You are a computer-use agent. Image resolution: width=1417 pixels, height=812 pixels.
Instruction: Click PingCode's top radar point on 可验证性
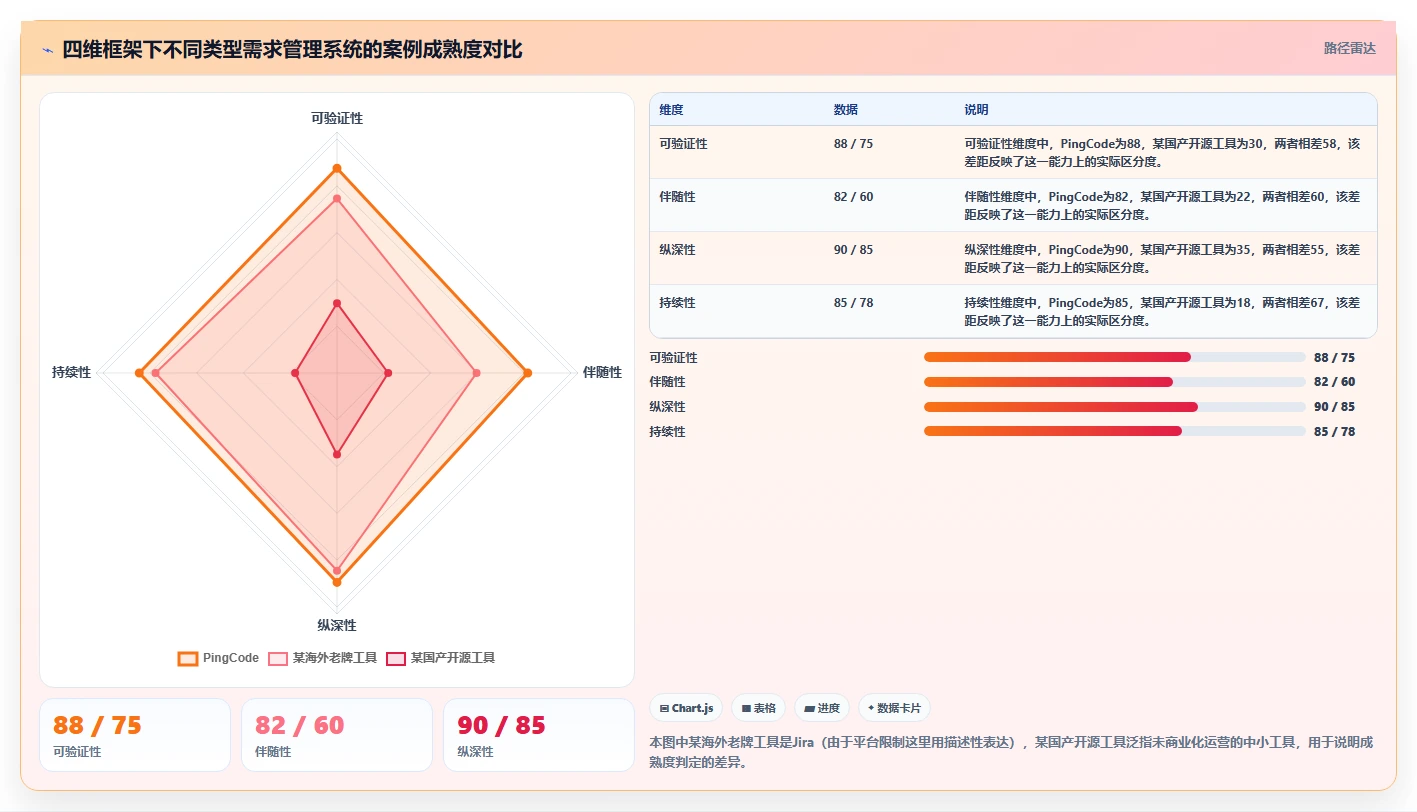pyautogui.click(x=337, y=168)
